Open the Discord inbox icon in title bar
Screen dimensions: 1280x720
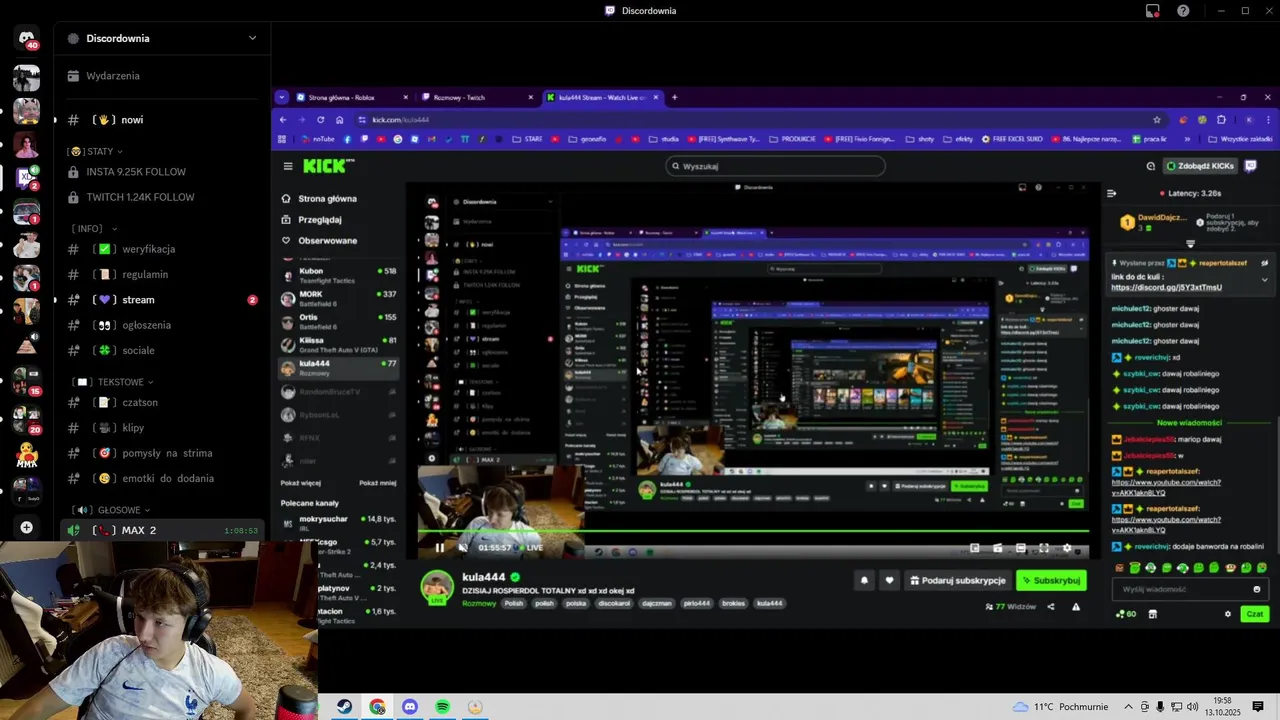1153,11
